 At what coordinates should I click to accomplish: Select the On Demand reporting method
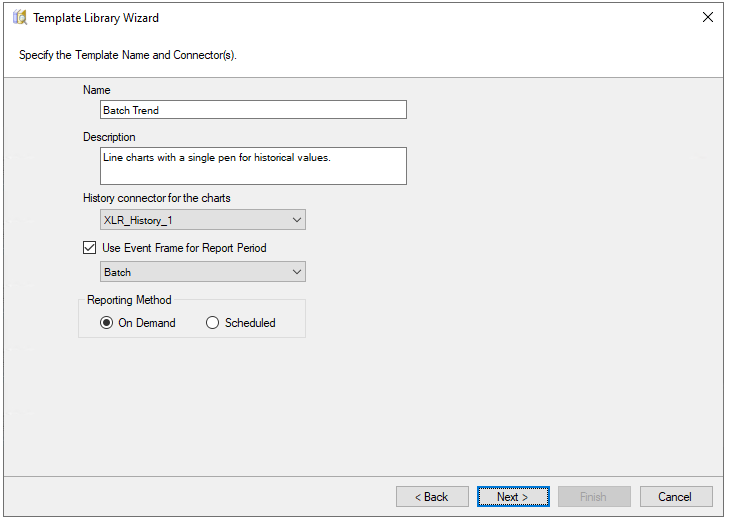pos(106,323)
